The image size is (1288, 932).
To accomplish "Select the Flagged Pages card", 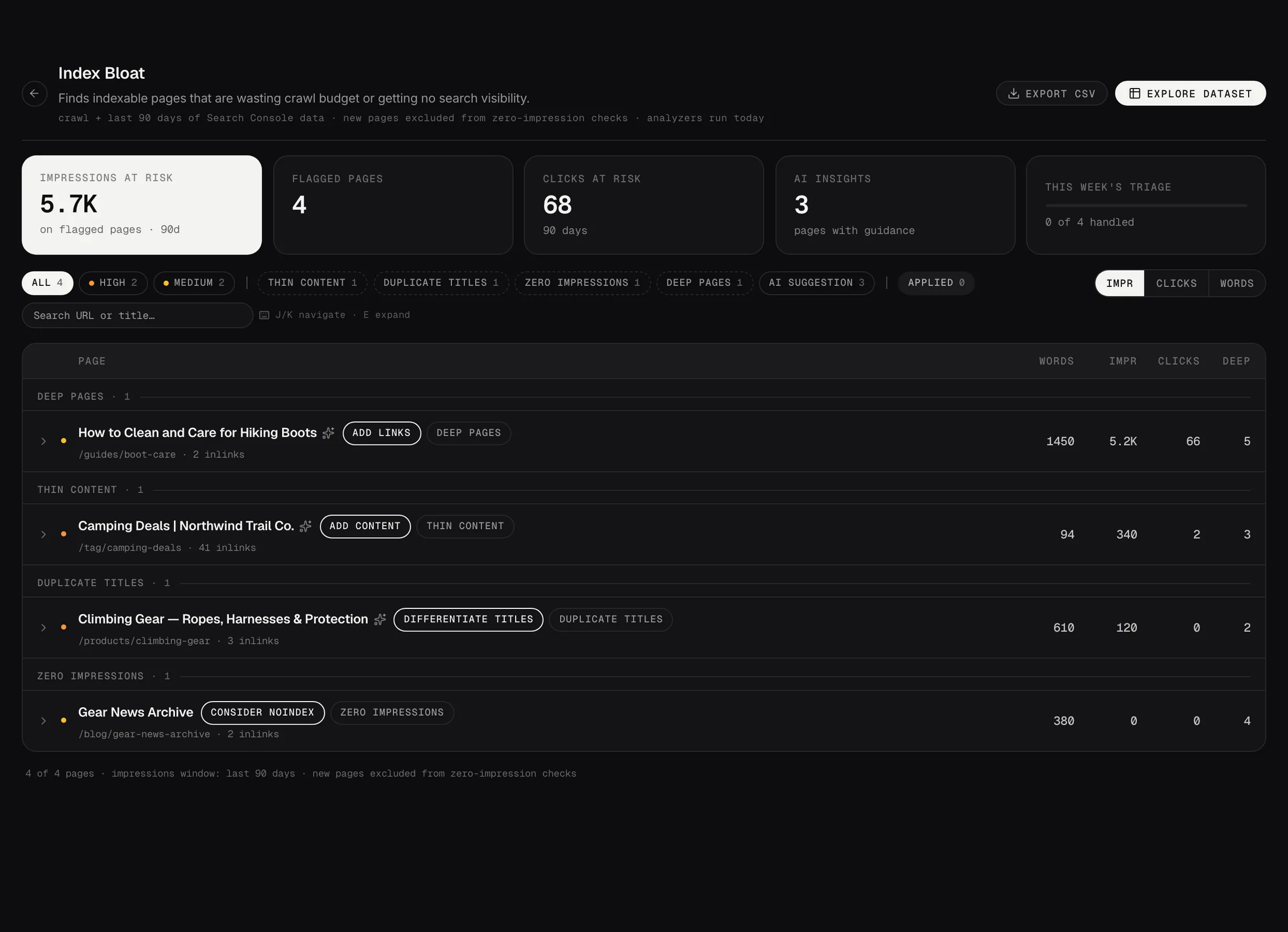I will pyautogui.click(x=393, y=205).
